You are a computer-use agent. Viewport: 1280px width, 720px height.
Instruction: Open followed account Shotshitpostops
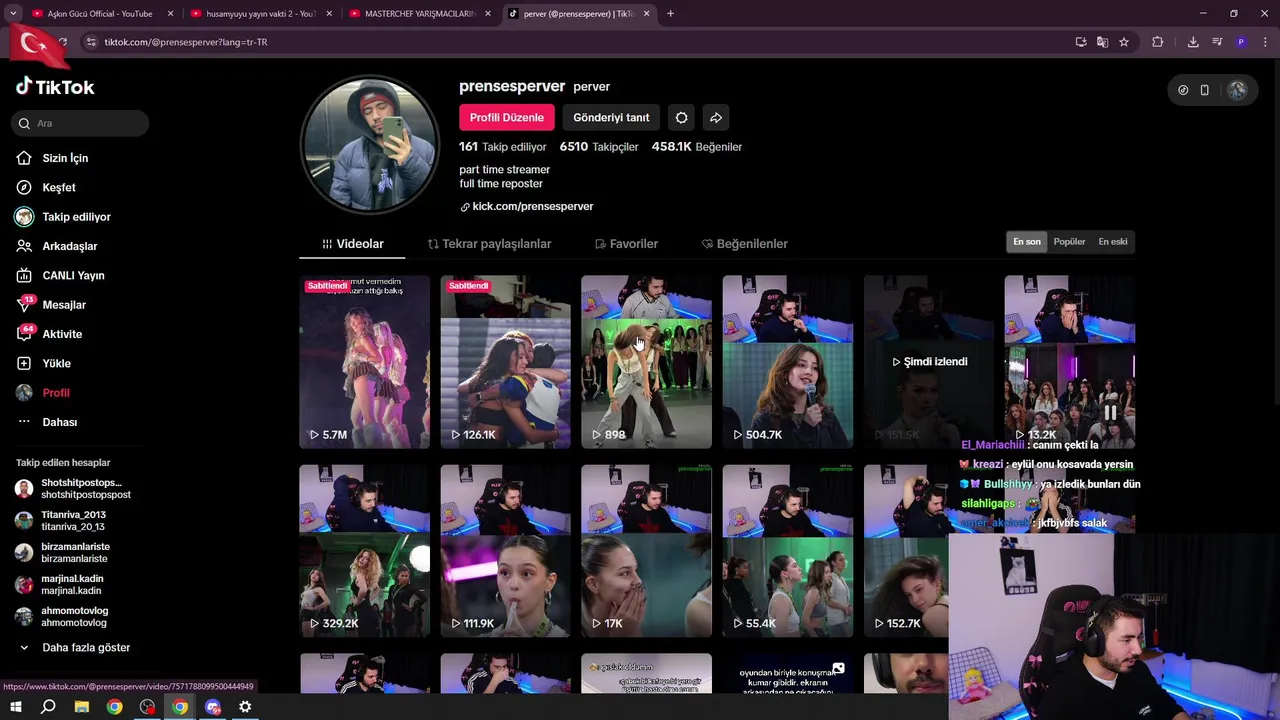click(72, 489)
